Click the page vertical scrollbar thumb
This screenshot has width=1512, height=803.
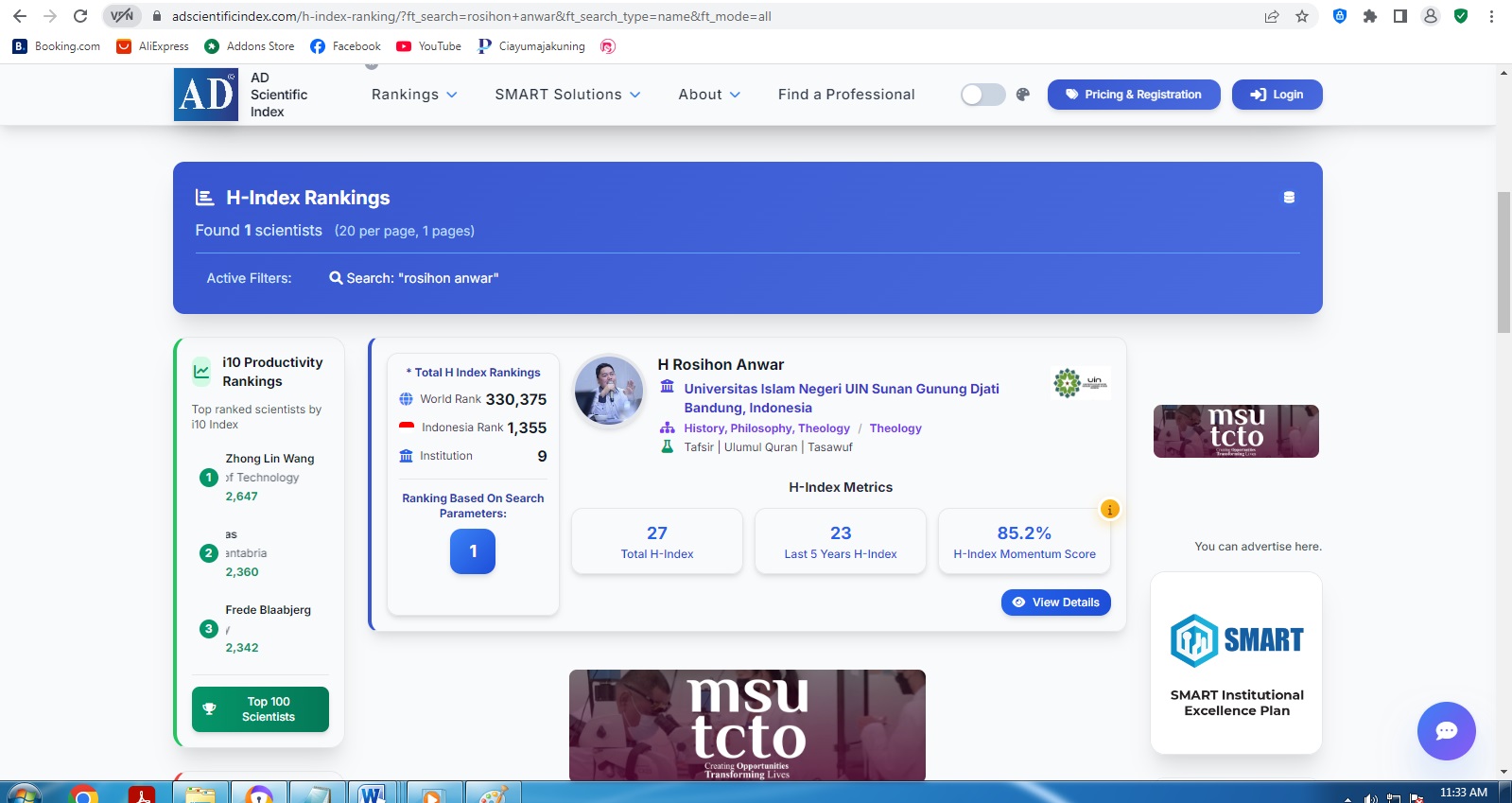coord(1503,262)
